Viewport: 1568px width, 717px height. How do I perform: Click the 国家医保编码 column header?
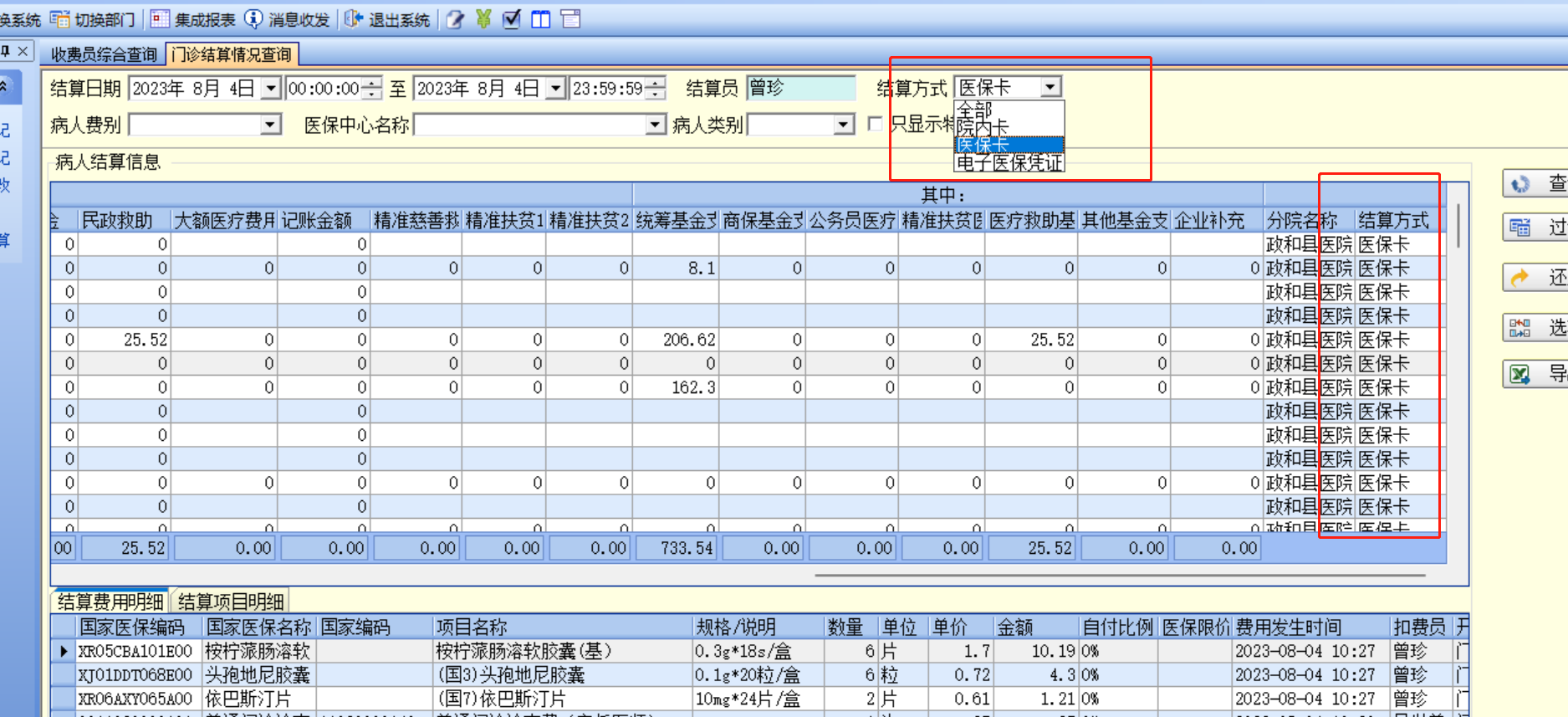click(139, 627)
